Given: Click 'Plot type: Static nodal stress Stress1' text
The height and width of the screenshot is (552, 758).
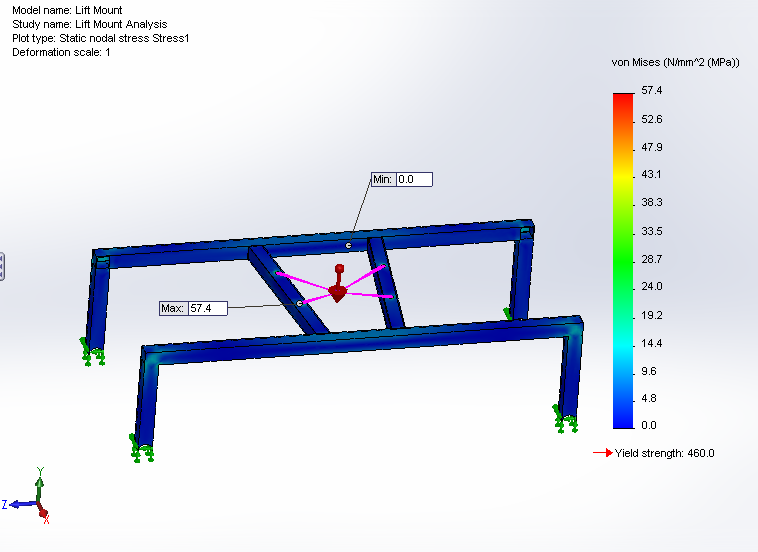Looking at the screenshot, I should [101, 38].
